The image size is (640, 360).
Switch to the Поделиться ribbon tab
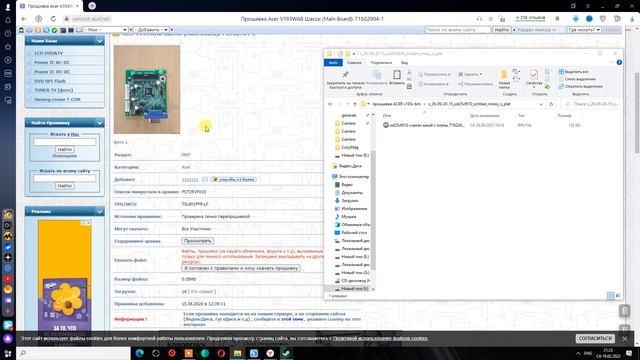coord(381,62)
